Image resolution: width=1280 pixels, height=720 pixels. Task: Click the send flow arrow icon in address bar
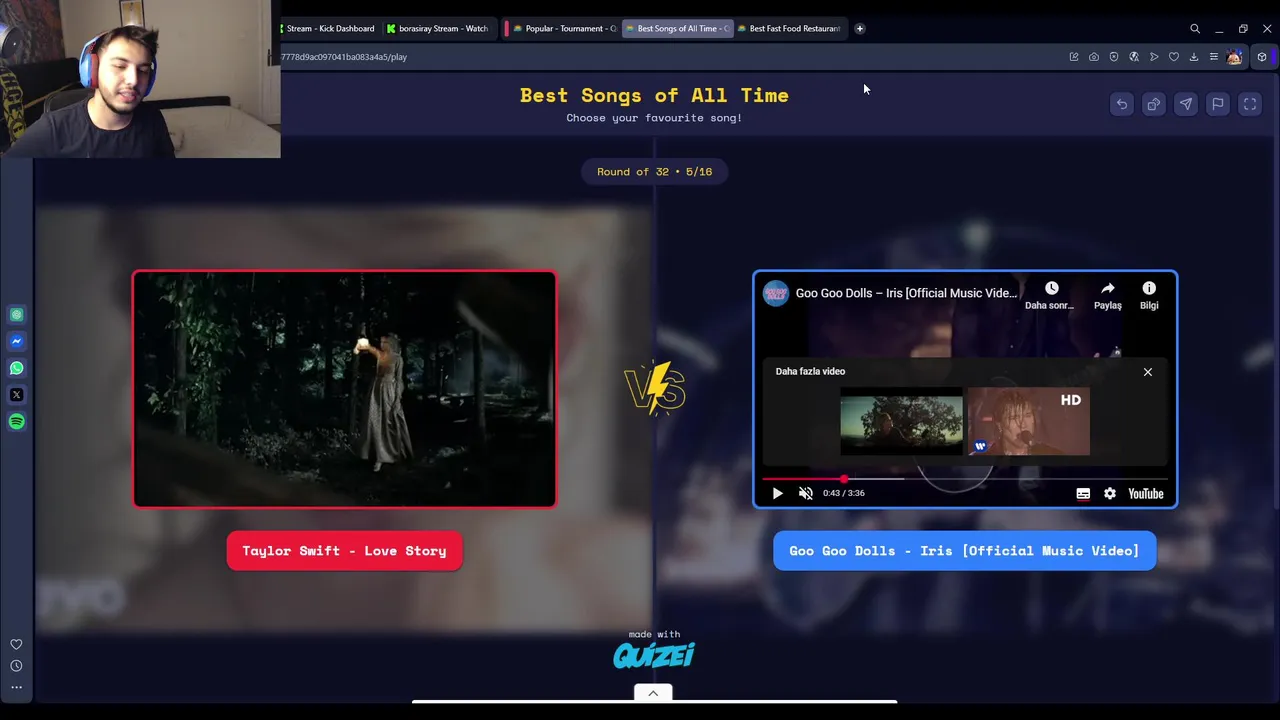1154,57
